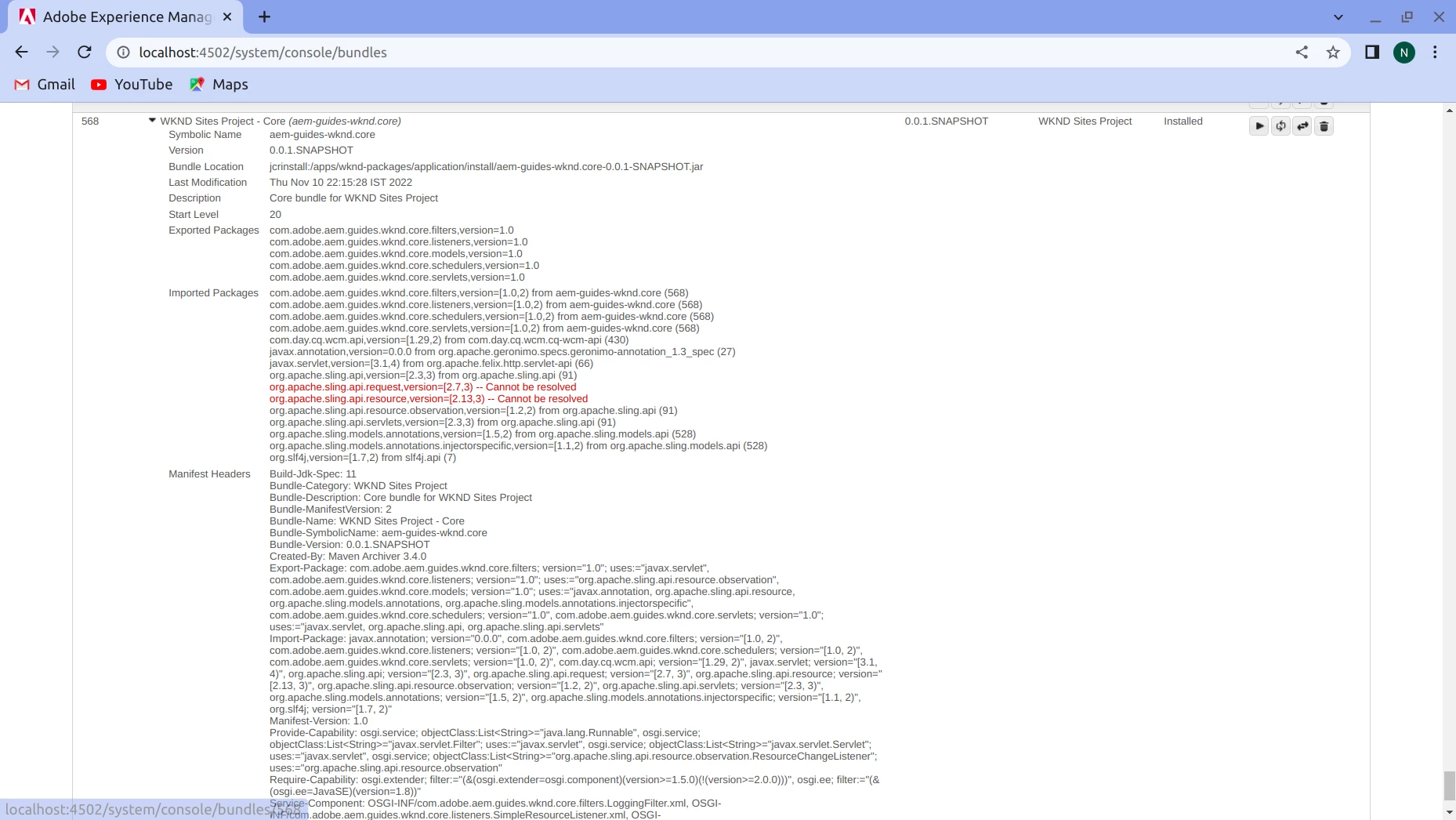Click import javax.annotation from geronimo line
Viewport: 1456px width, 820px height.
502,352
